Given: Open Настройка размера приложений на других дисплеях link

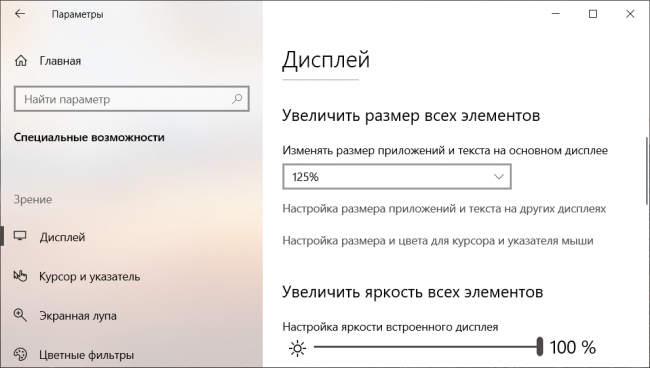Looking at the screenshot, I should tap(444, 208).
